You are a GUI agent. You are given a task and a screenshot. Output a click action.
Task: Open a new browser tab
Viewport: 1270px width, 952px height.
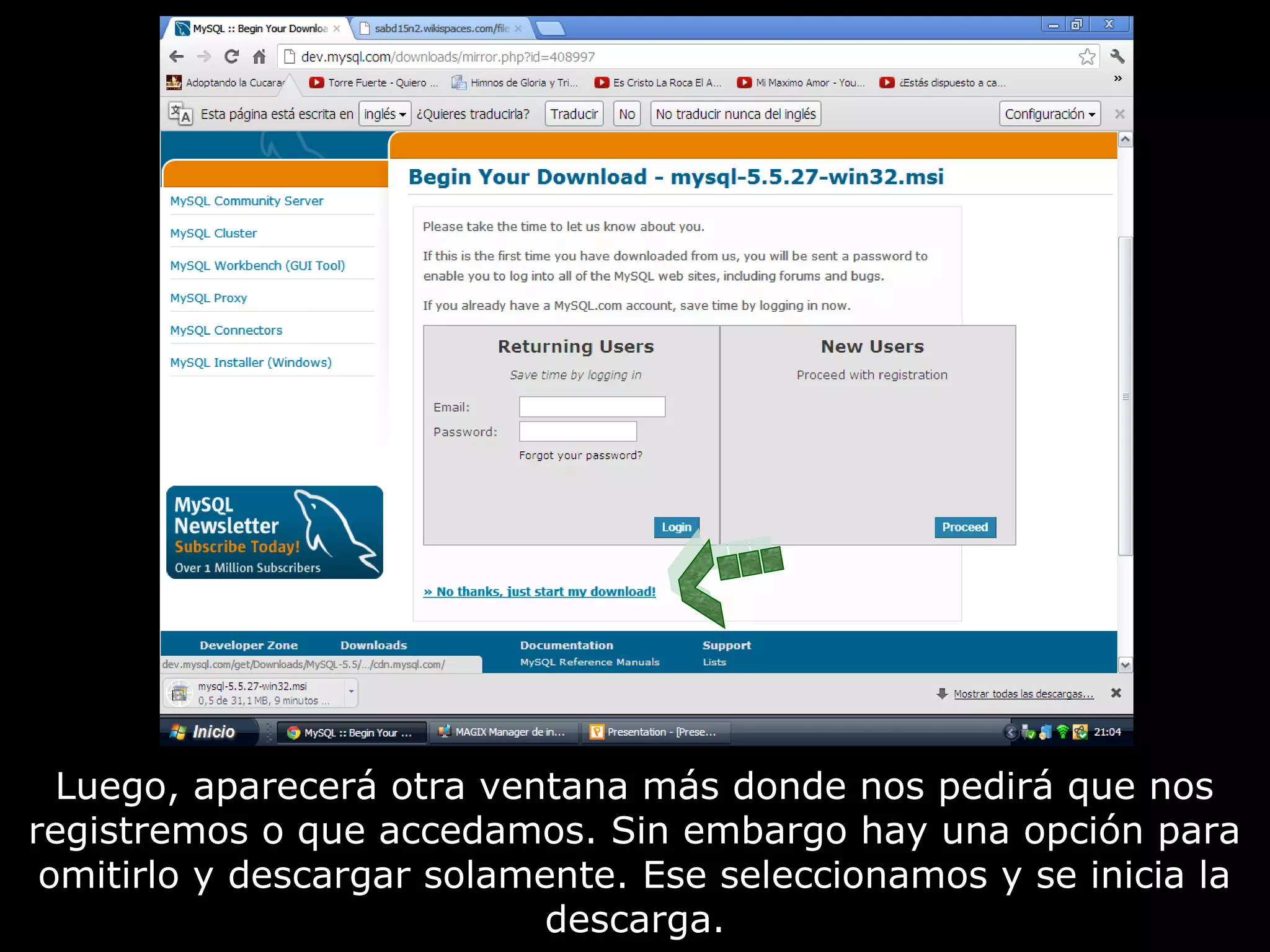pyautogui.click(x=549, y=29)
